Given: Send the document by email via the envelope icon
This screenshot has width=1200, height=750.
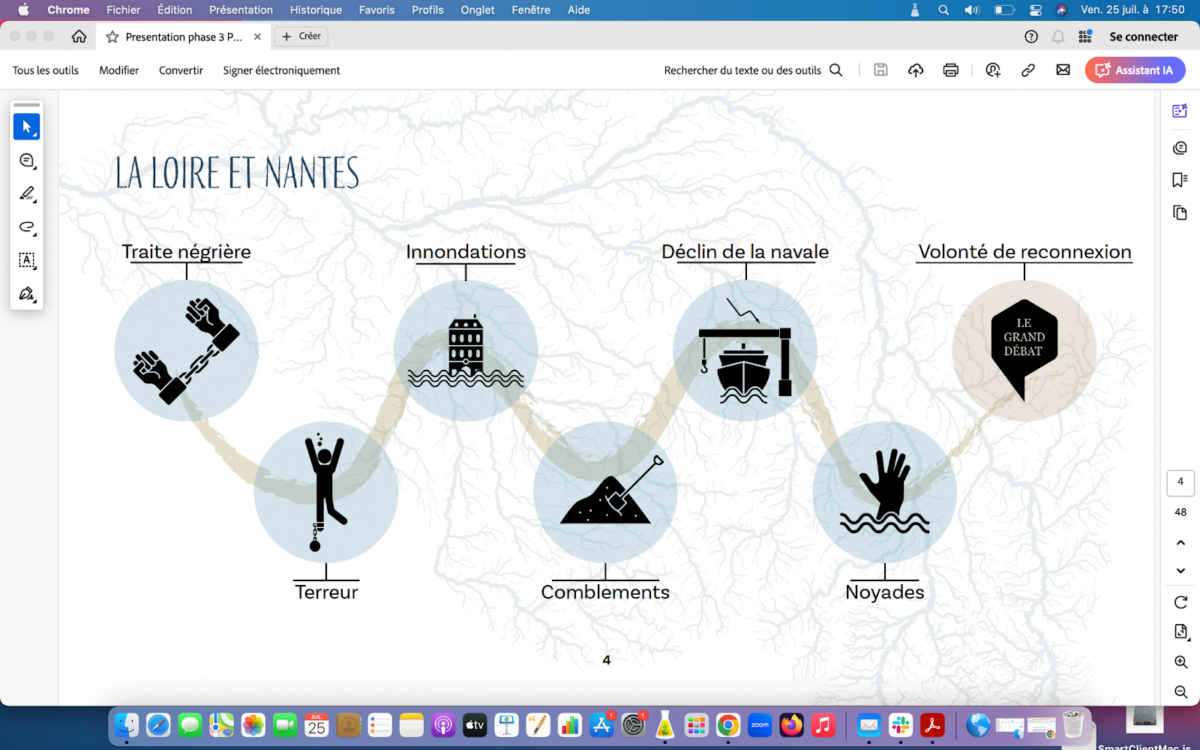Looking at the screenshot, I should pyautogui.click(x=1063, y=70).
